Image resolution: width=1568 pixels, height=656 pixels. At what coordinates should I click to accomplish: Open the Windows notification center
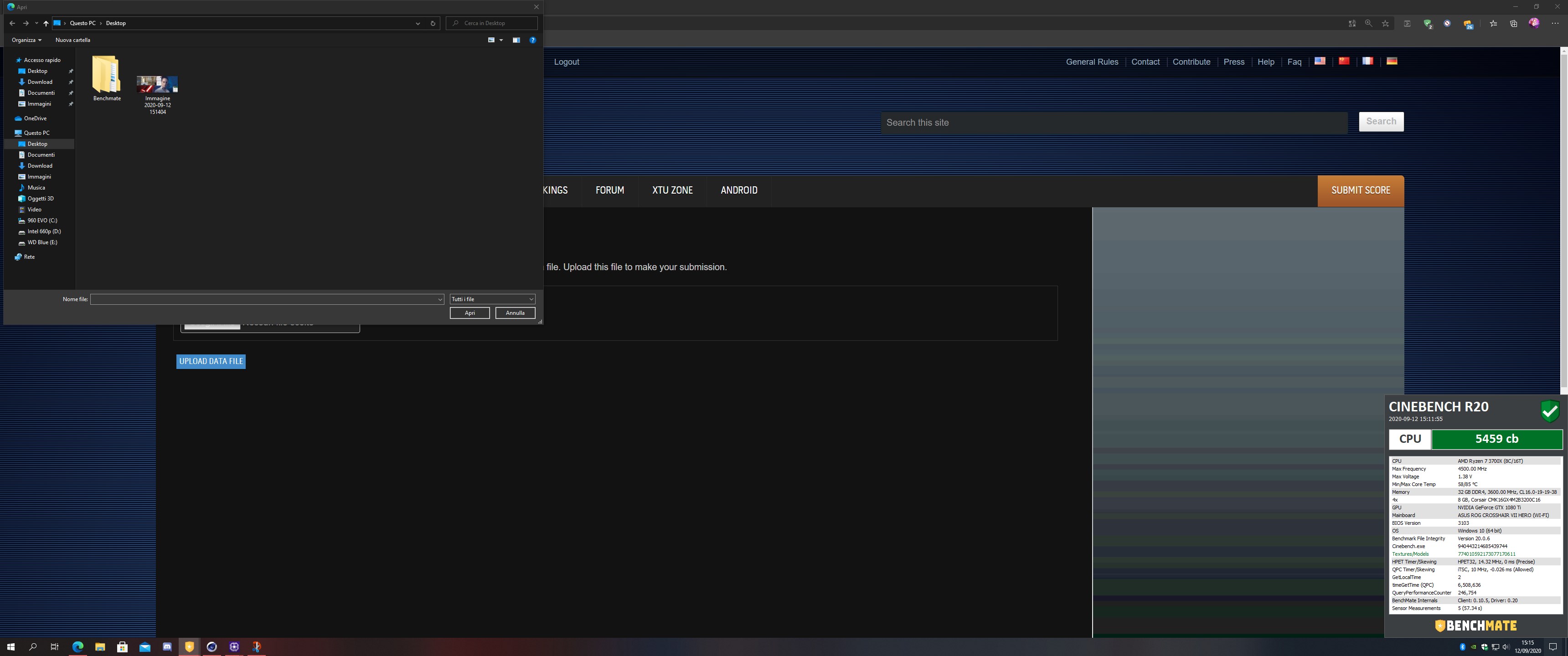pyautogui.click(x=1553, y=647)
